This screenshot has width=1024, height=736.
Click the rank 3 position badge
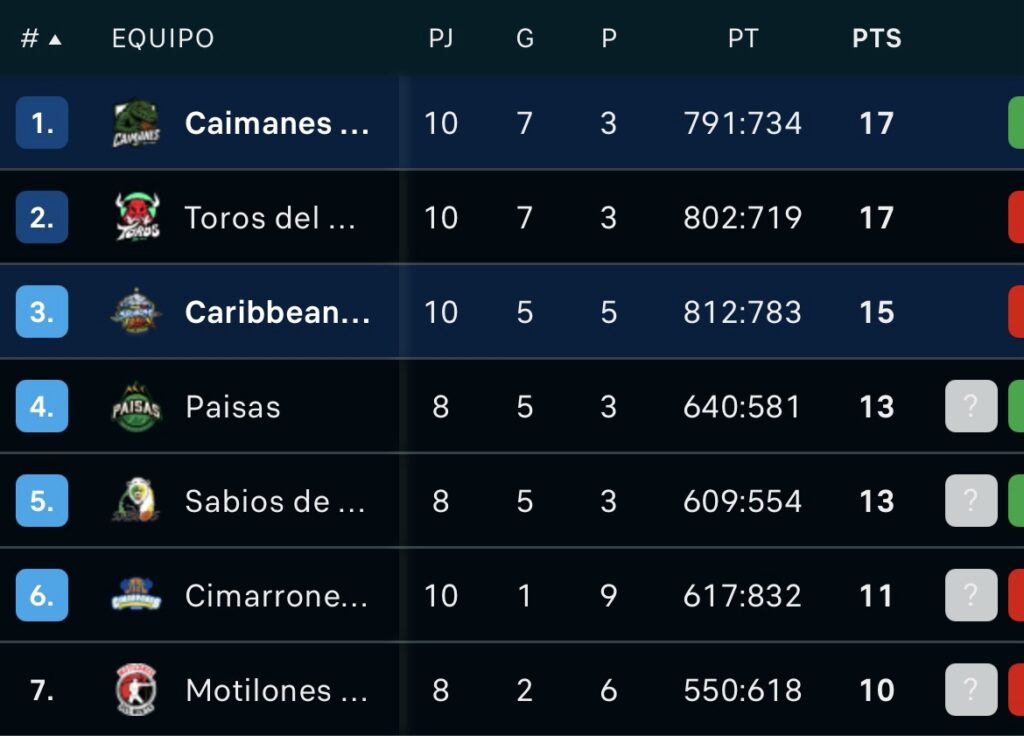pos(42,312)
